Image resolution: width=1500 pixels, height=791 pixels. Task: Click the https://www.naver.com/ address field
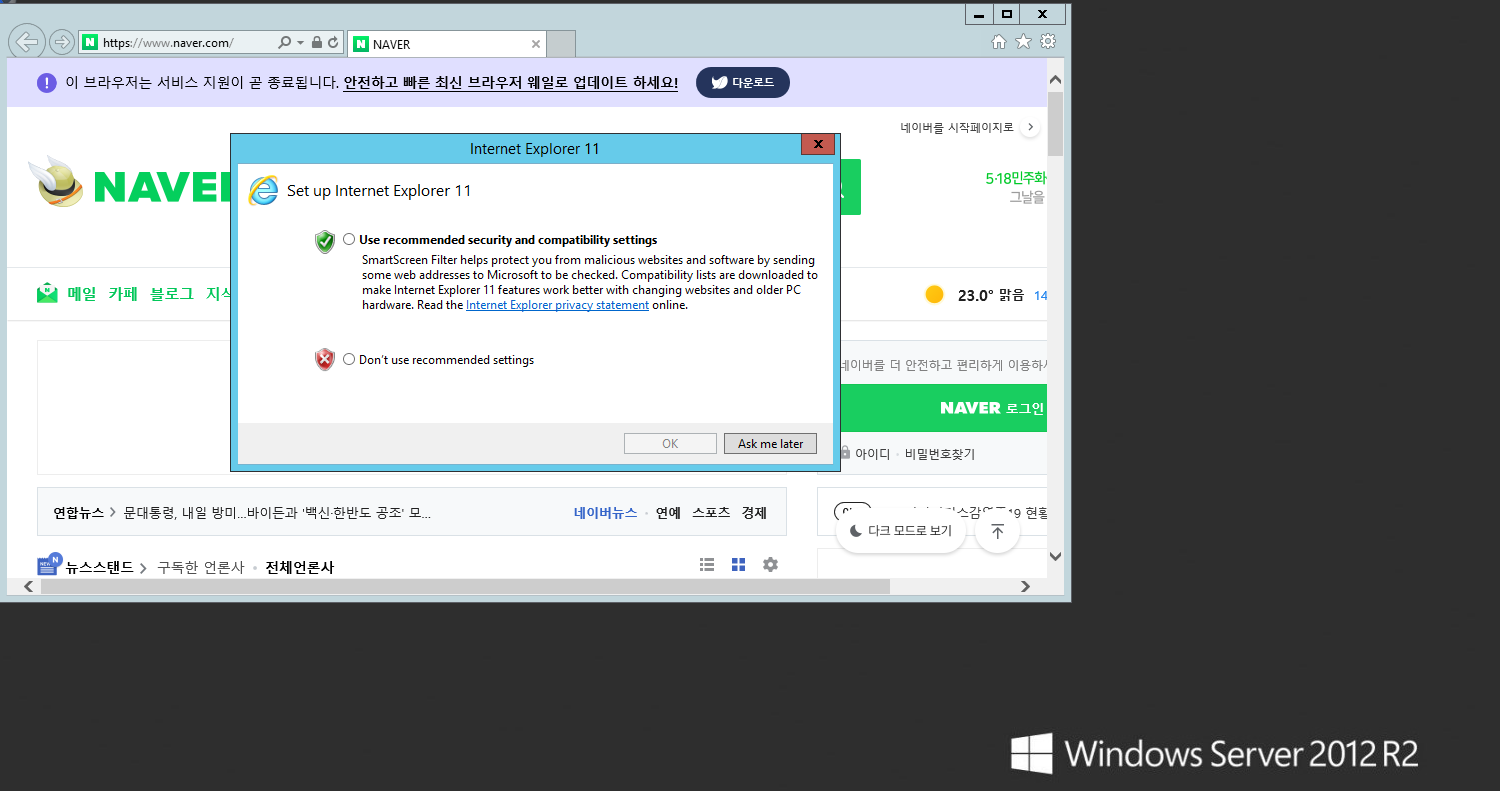pyautogui.click(x=178, y=43)
